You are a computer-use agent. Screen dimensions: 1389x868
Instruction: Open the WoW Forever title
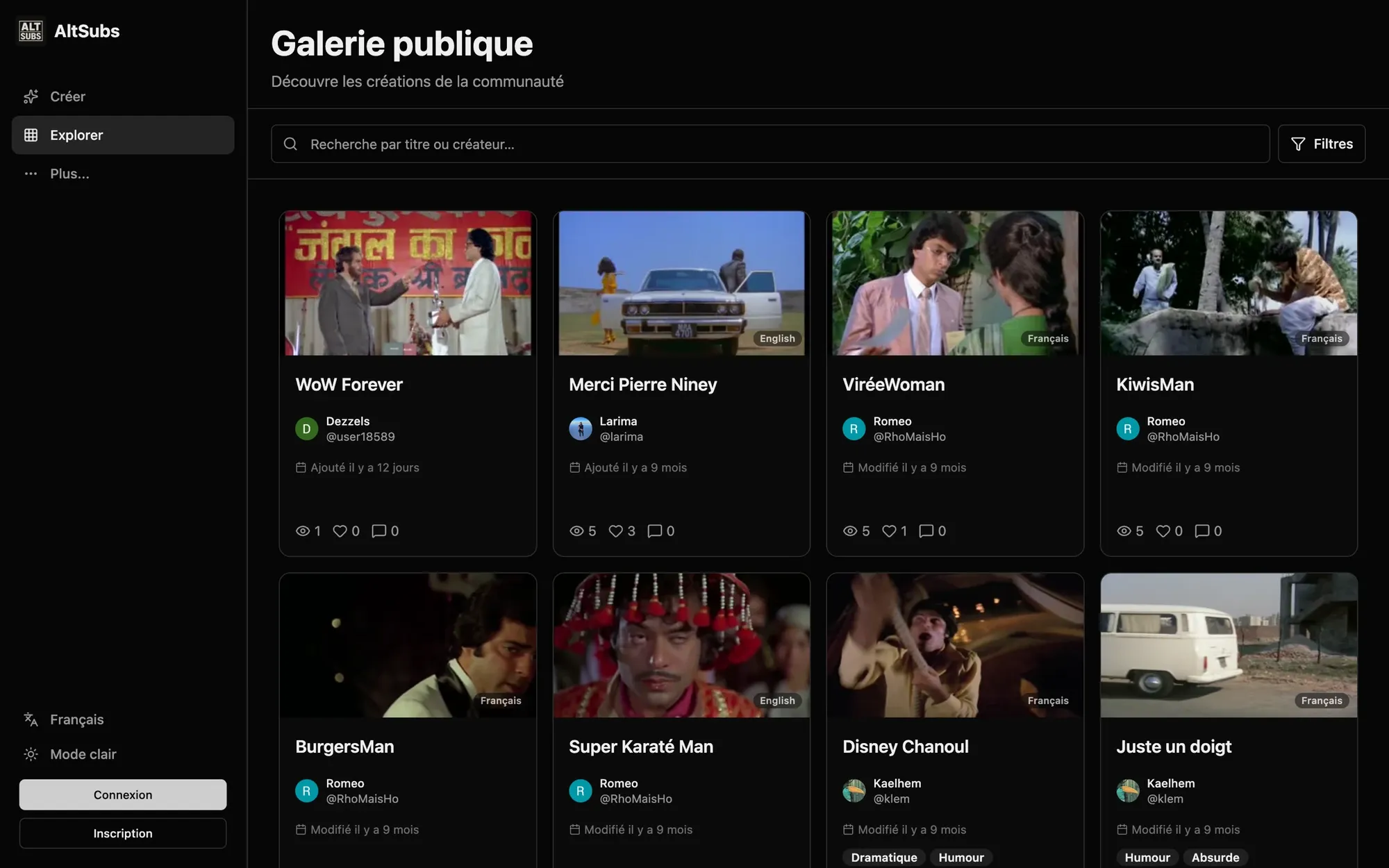[349, 385]
